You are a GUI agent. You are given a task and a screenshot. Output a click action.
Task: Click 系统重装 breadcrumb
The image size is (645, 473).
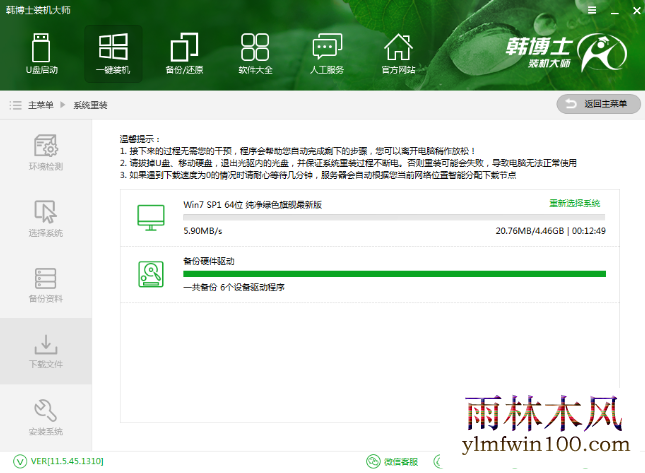(90, 105)
